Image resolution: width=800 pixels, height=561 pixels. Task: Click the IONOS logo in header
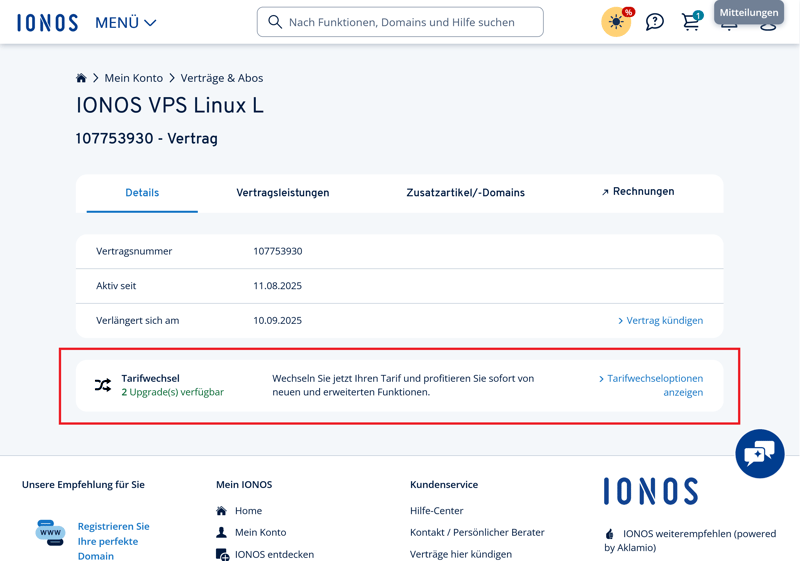click(x=47, y=22)
